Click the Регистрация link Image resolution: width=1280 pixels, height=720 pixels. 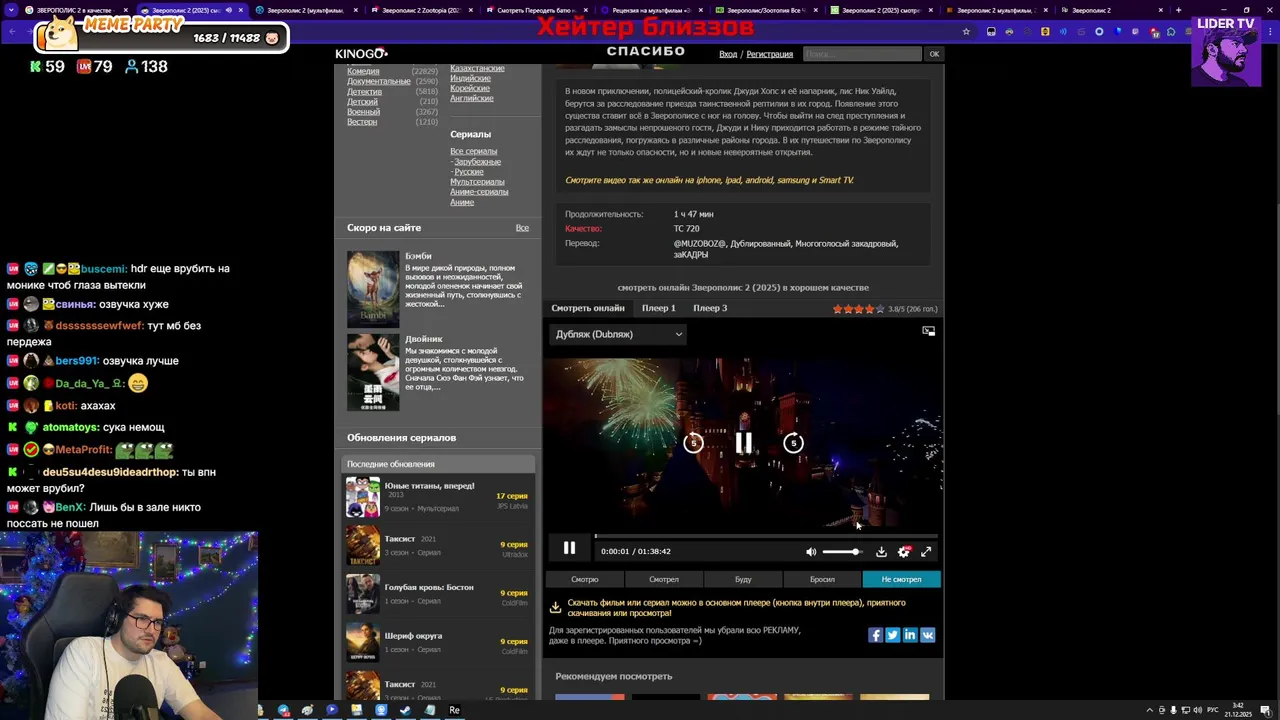click(769, 54)
